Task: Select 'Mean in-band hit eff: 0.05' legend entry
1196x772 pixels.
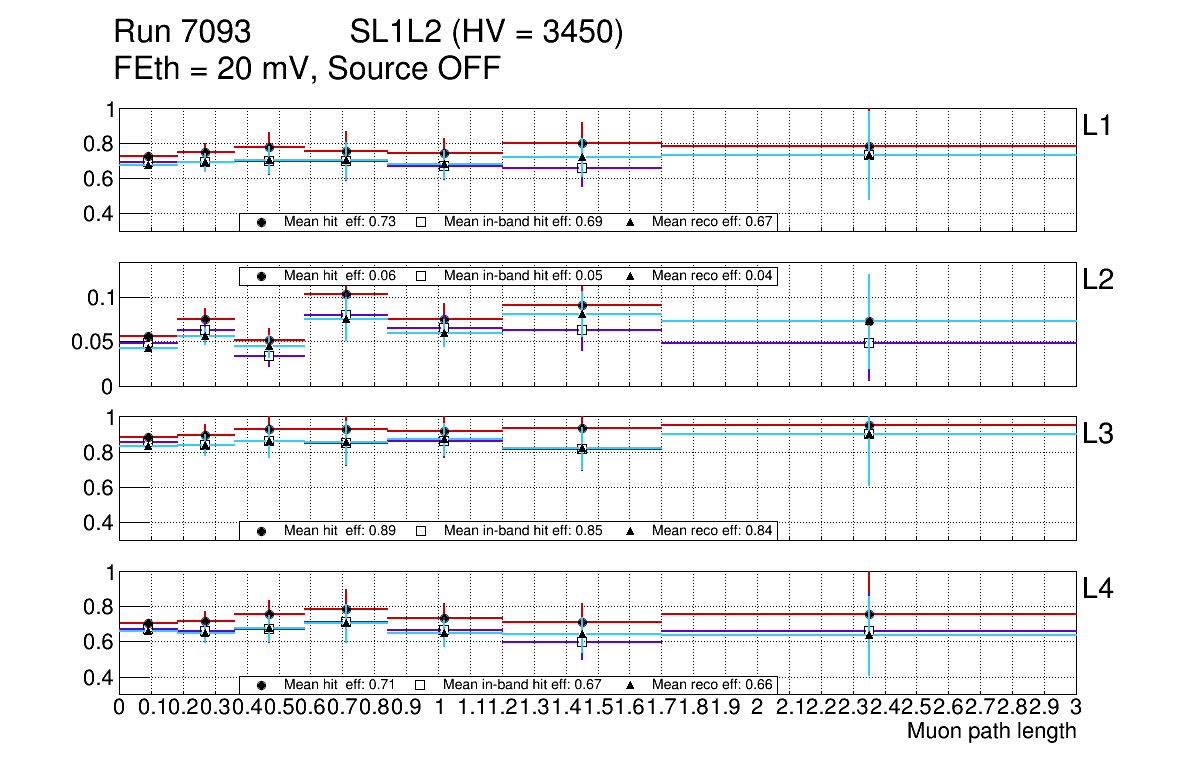Action: 522,276
